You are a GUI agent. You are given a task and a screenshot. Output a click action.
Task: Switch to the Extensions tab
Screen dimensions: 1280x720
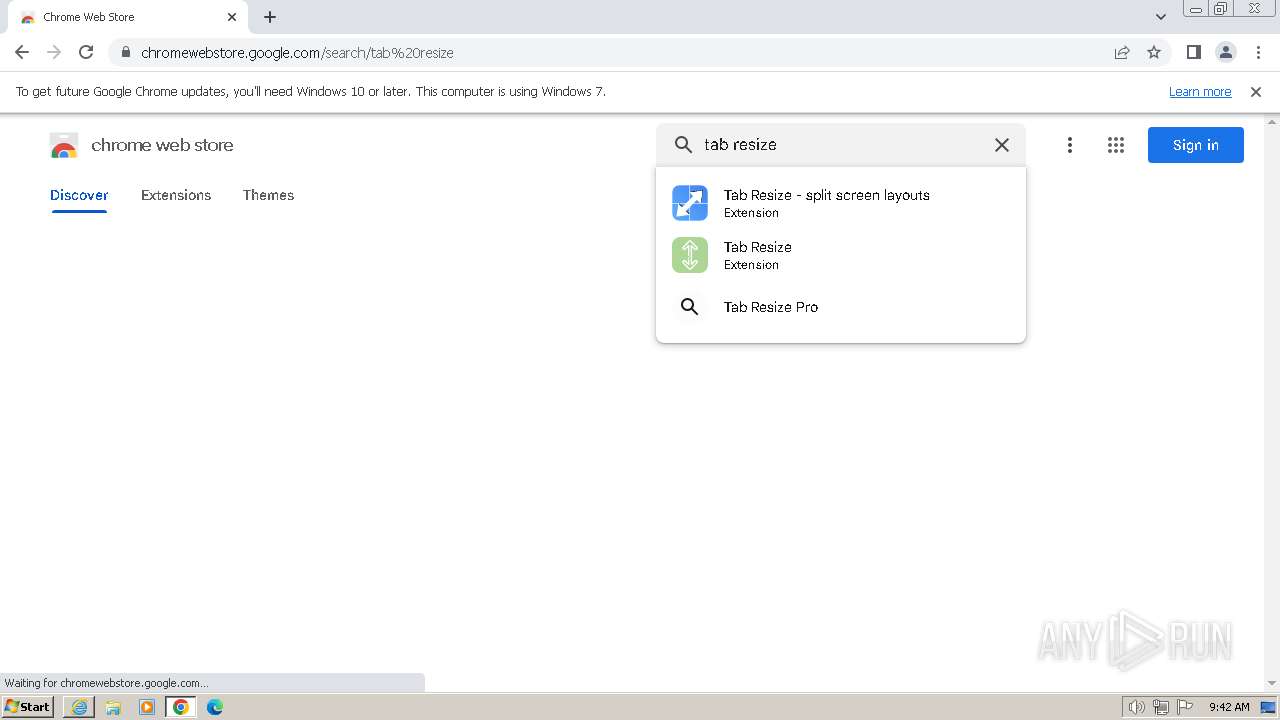176,195
